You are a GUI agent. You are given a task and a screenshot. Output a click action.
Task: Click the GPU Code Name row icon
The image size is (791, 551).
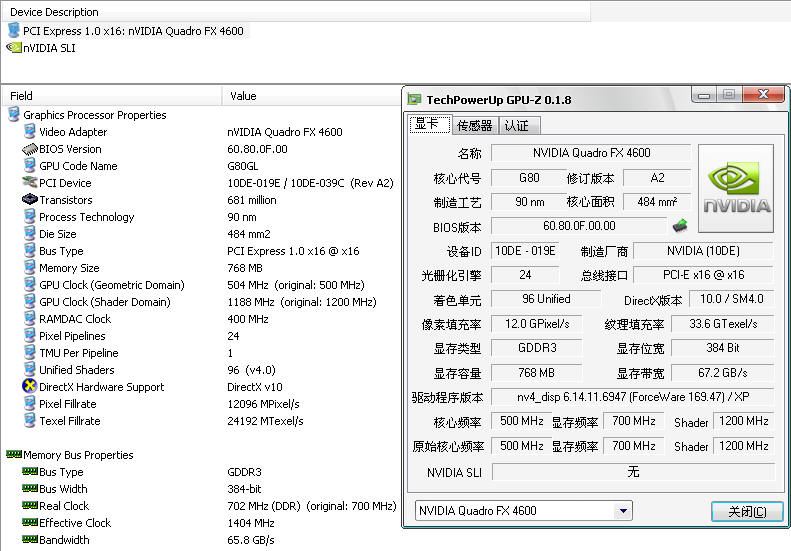tap(30, 165)
